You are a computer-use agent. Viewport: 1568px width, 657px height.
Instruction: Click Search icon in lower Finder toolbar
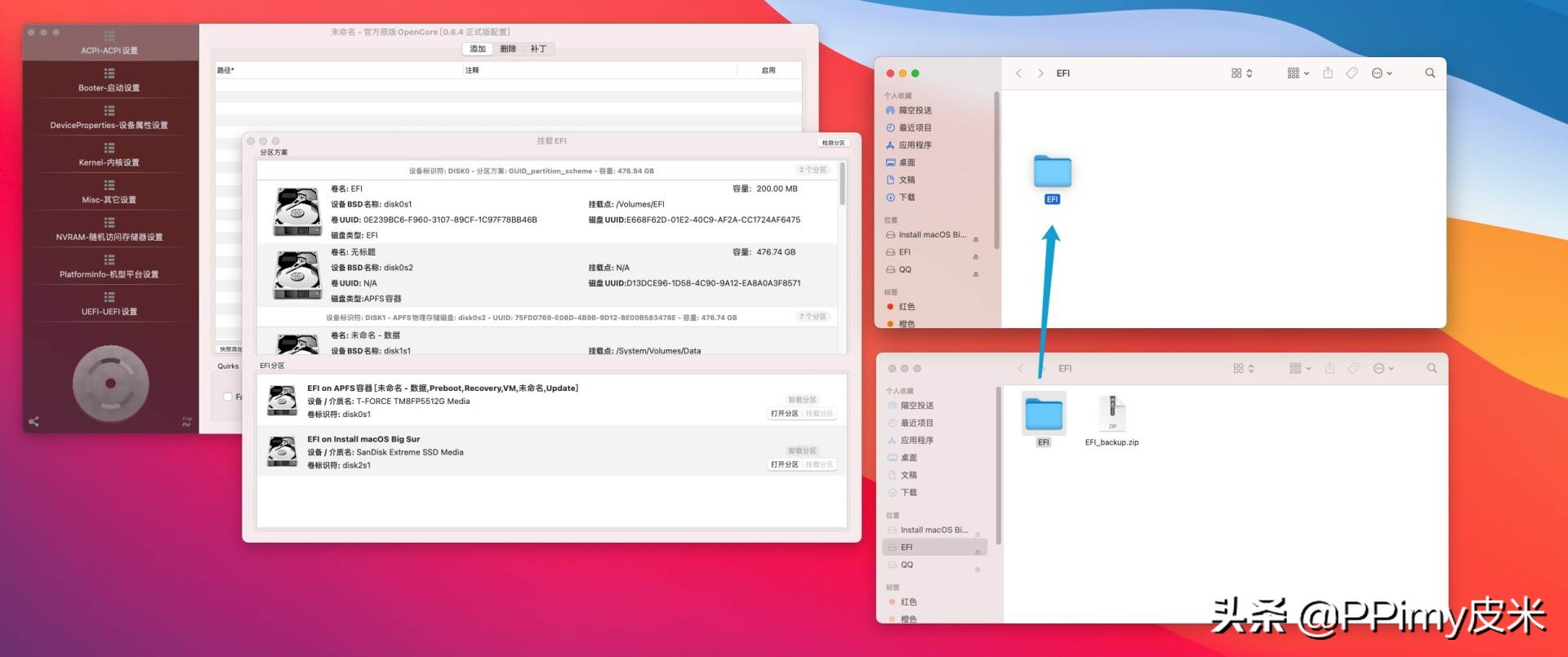coord(1432,368)
